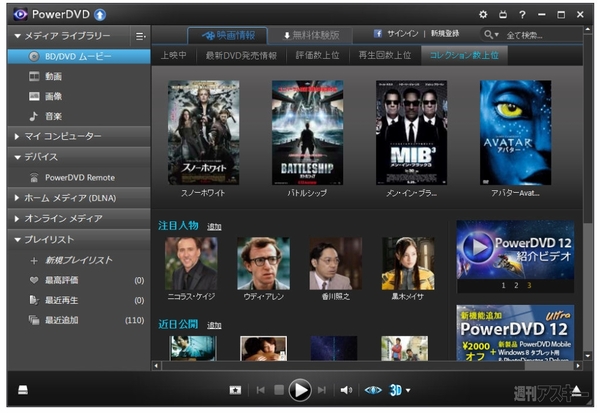
Task: Skip to next track button
Action: click(x=322, y=390)
